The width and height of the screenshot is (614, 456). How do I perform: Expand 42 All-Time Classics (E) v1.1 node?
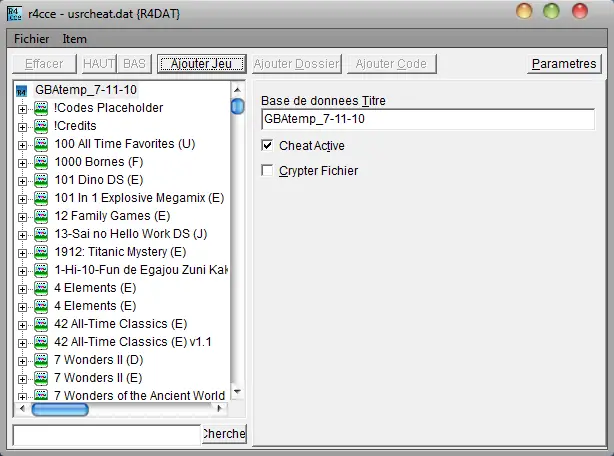tap(22, 343)
